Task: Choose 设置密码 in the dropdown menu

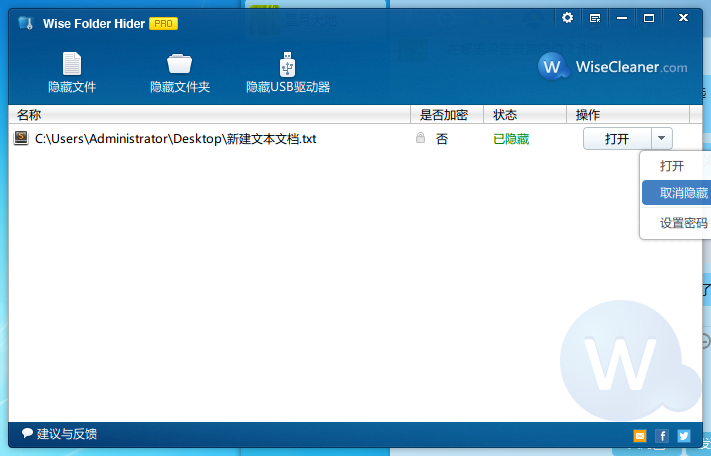Action: click(676, 223)
